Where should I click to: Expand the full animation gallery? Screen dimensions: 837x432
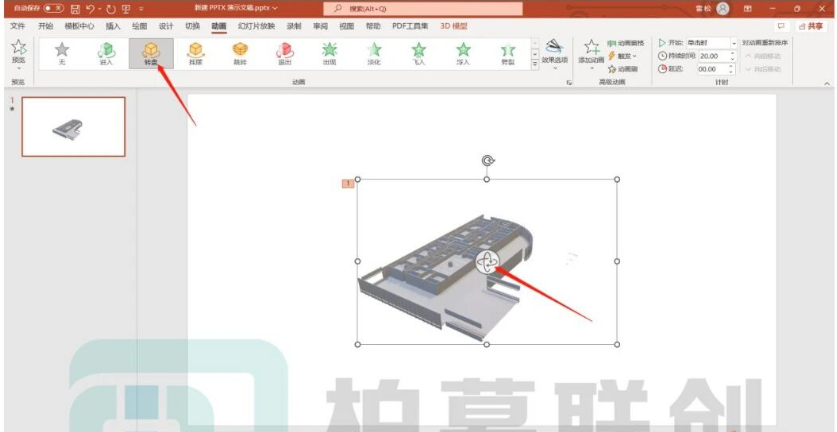[535, 64]
